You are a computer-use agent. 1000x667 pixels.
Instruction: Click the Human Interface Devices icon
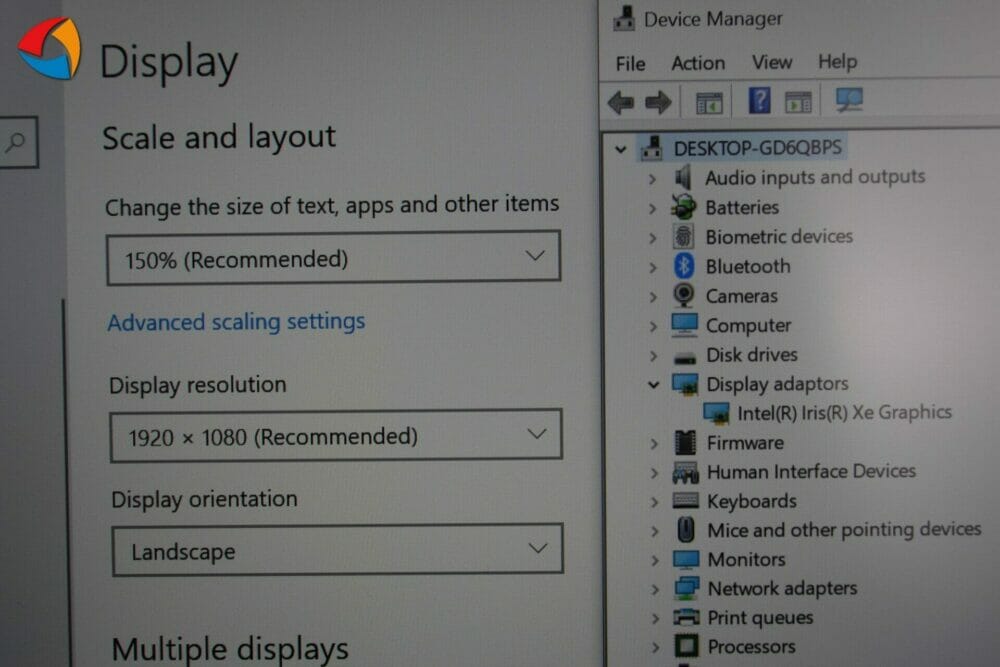tap(686, 472)
